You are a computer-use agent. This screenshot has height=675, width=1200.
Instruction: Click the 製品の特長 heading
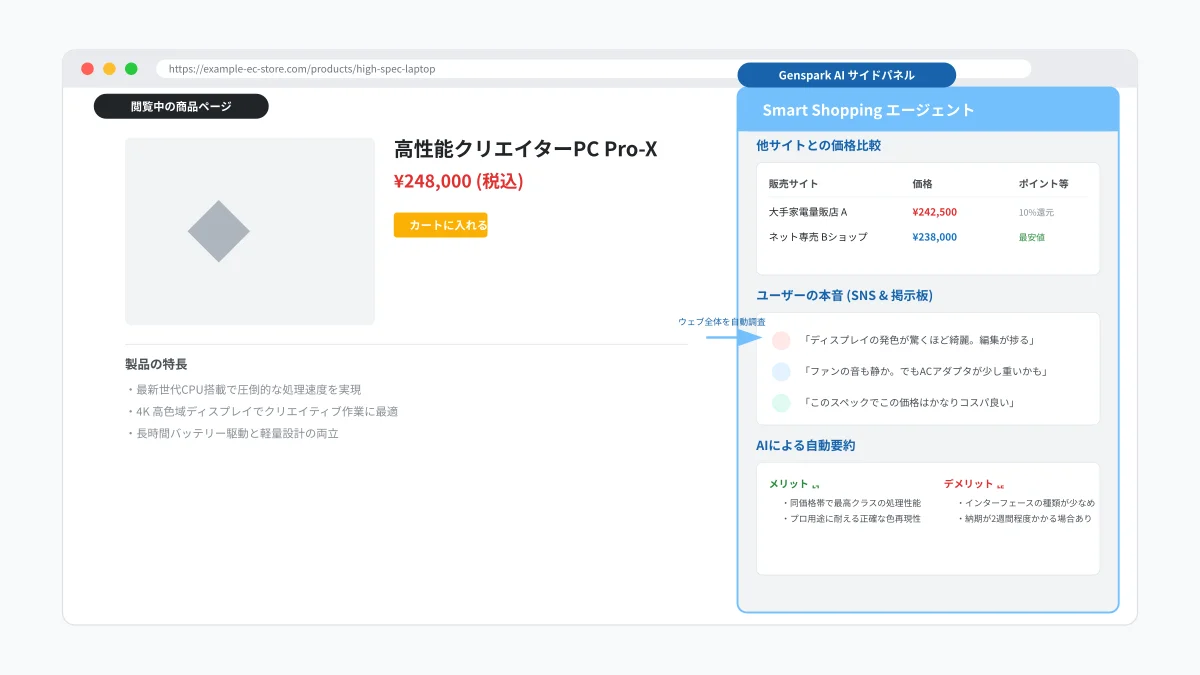pos(156,364)
